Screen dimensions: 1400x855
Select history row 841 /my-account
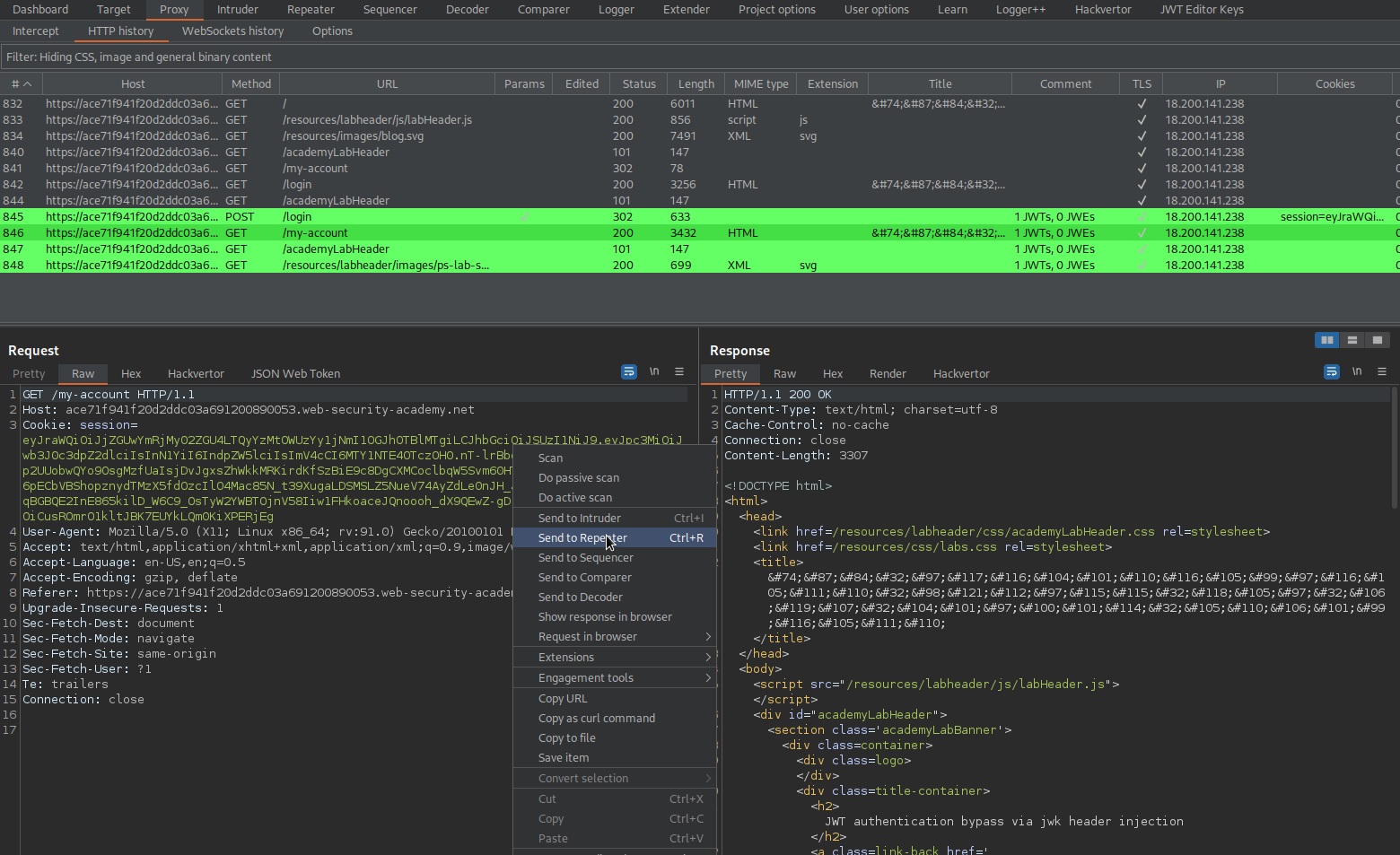point(700,169)
